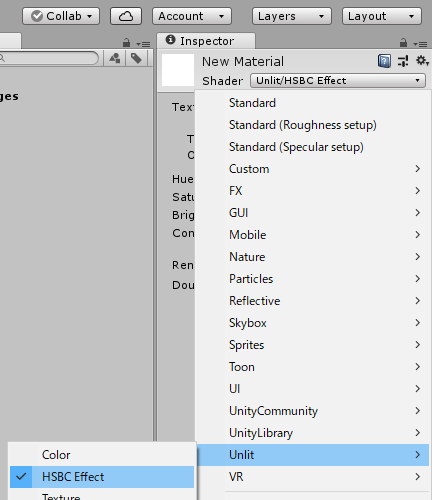The image size is (432, 500).
Task: Select the Standard shader
Action: 312,103
